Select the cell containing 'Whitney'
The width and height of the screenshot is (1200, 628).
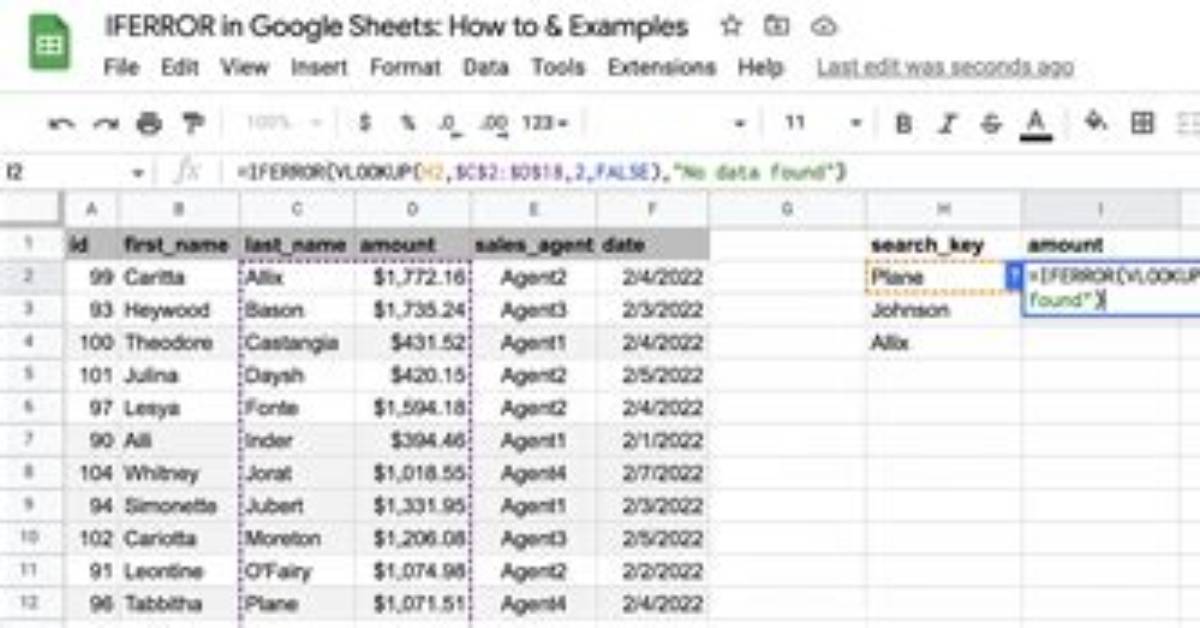click(x=179, y=473)
